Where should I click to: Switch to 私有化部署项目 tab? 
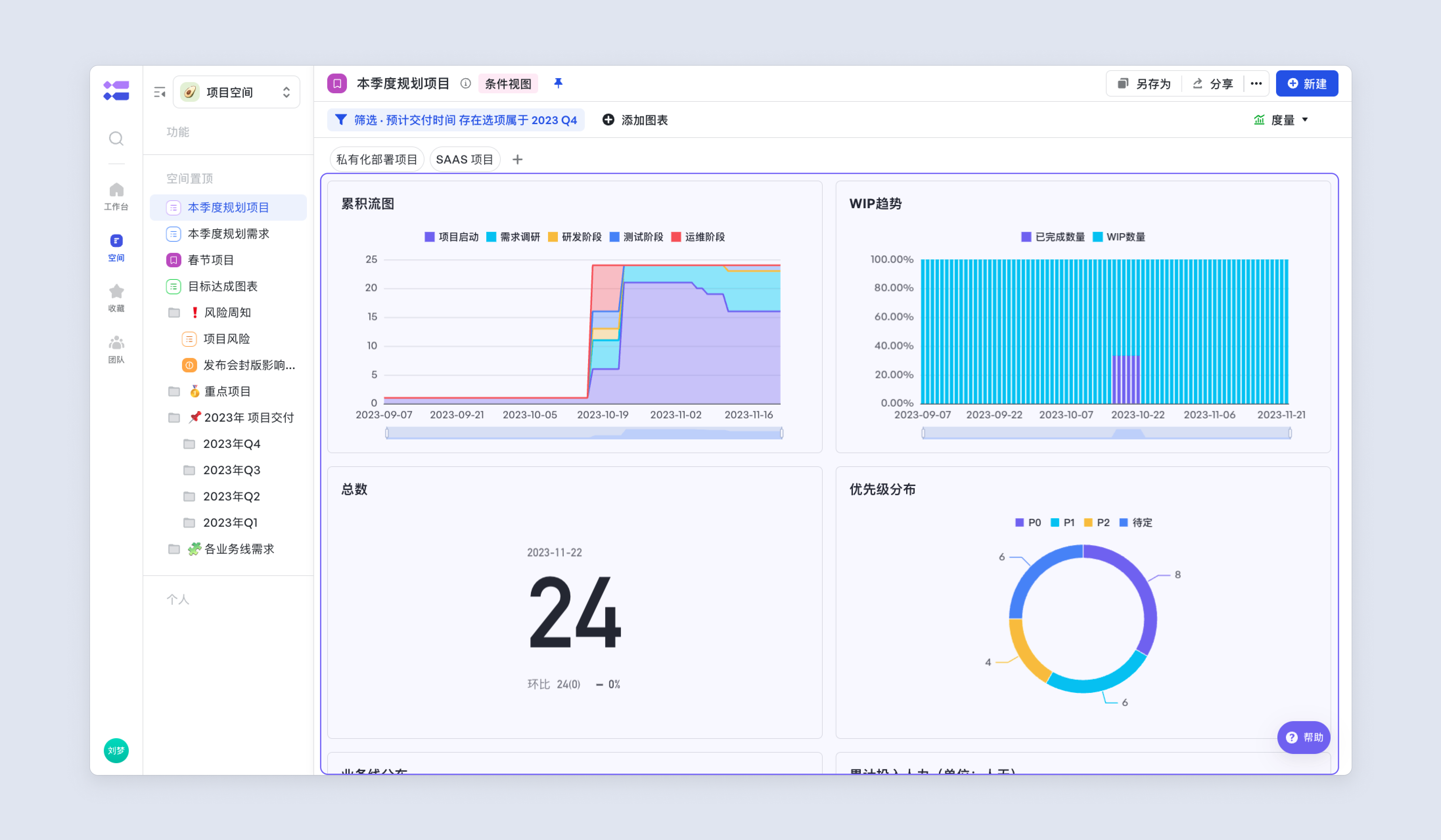coord(377,159)
